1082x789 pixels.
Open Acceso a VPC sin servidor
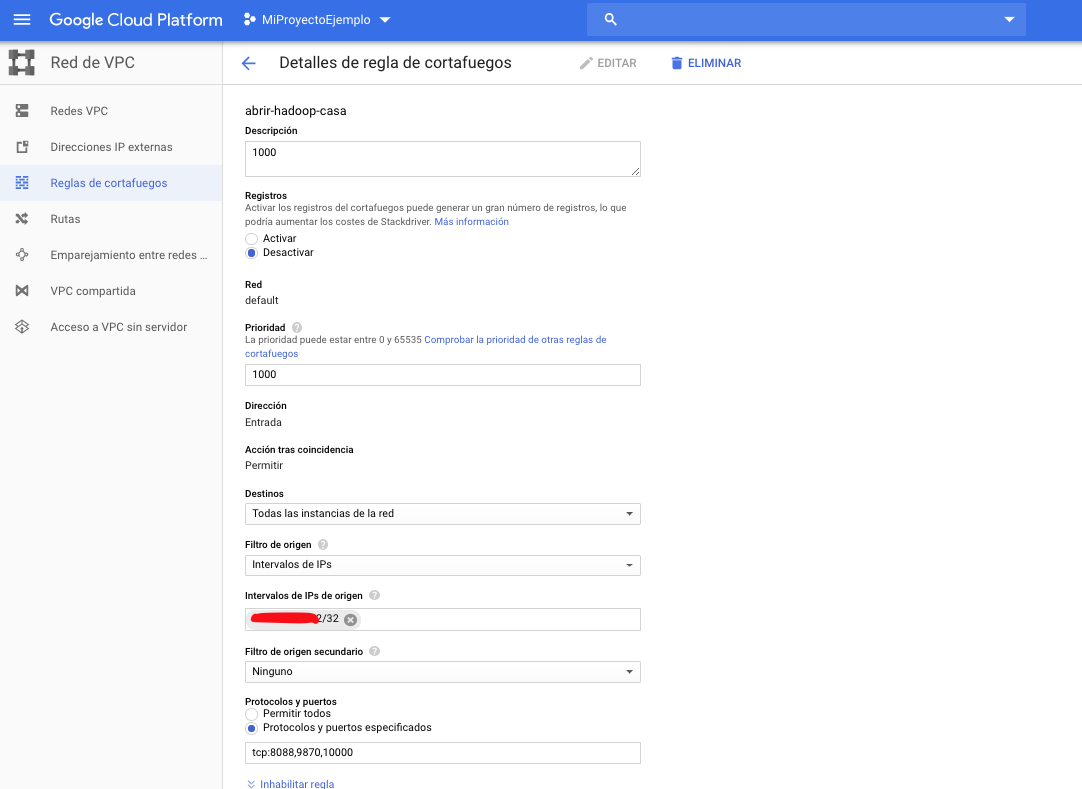pos(111,327)
